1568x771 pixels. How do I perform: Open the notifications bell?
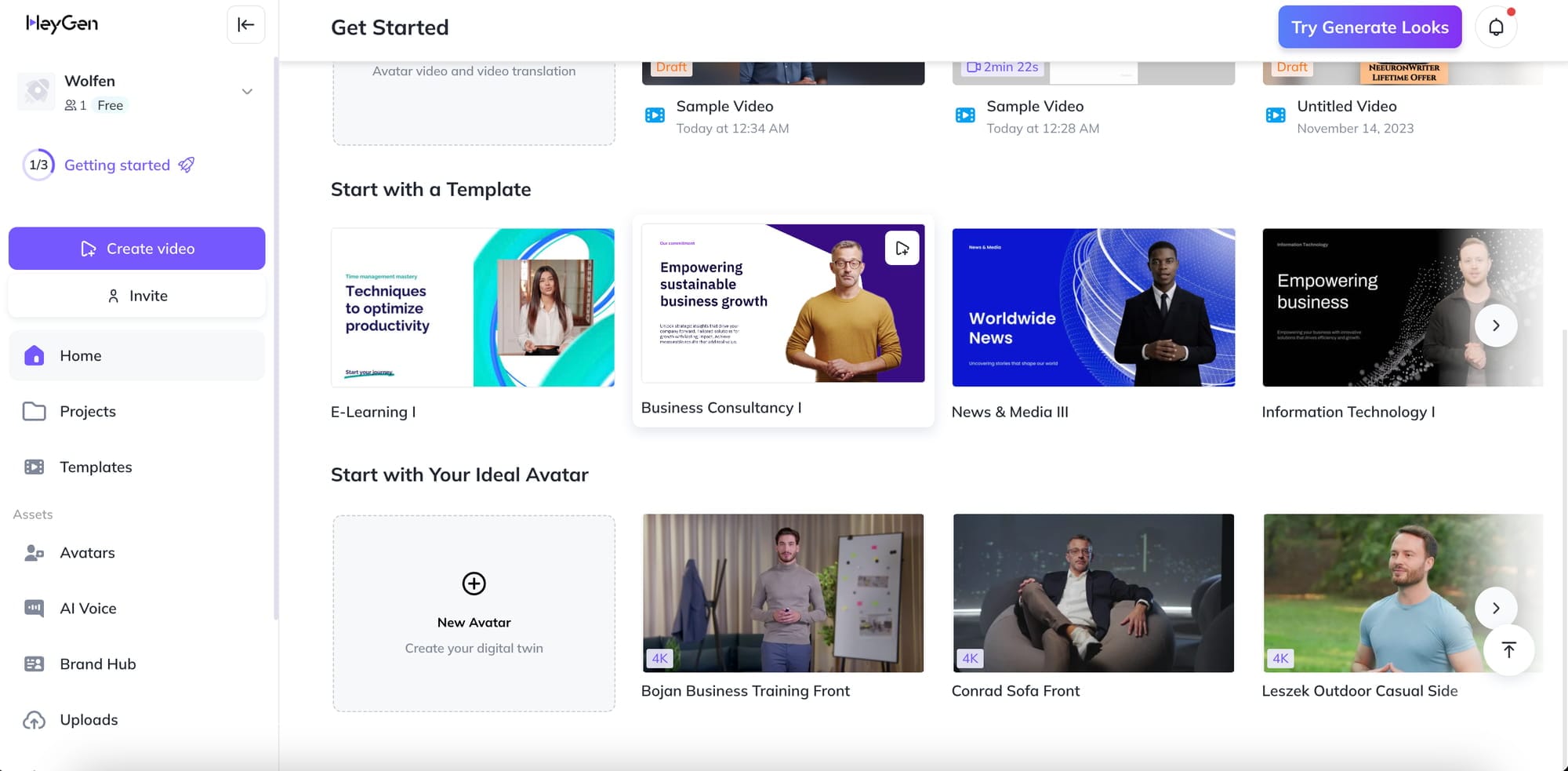pyautogui.click(x=1496, y=27)
